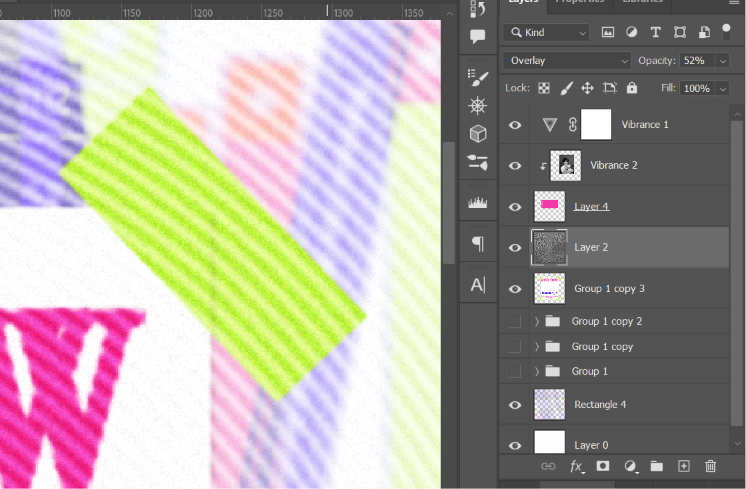Click the Layers scrollbar down arrow
The width and height of the screenshot is (746, 489).
pyautogui.click(x=737, y=444)
